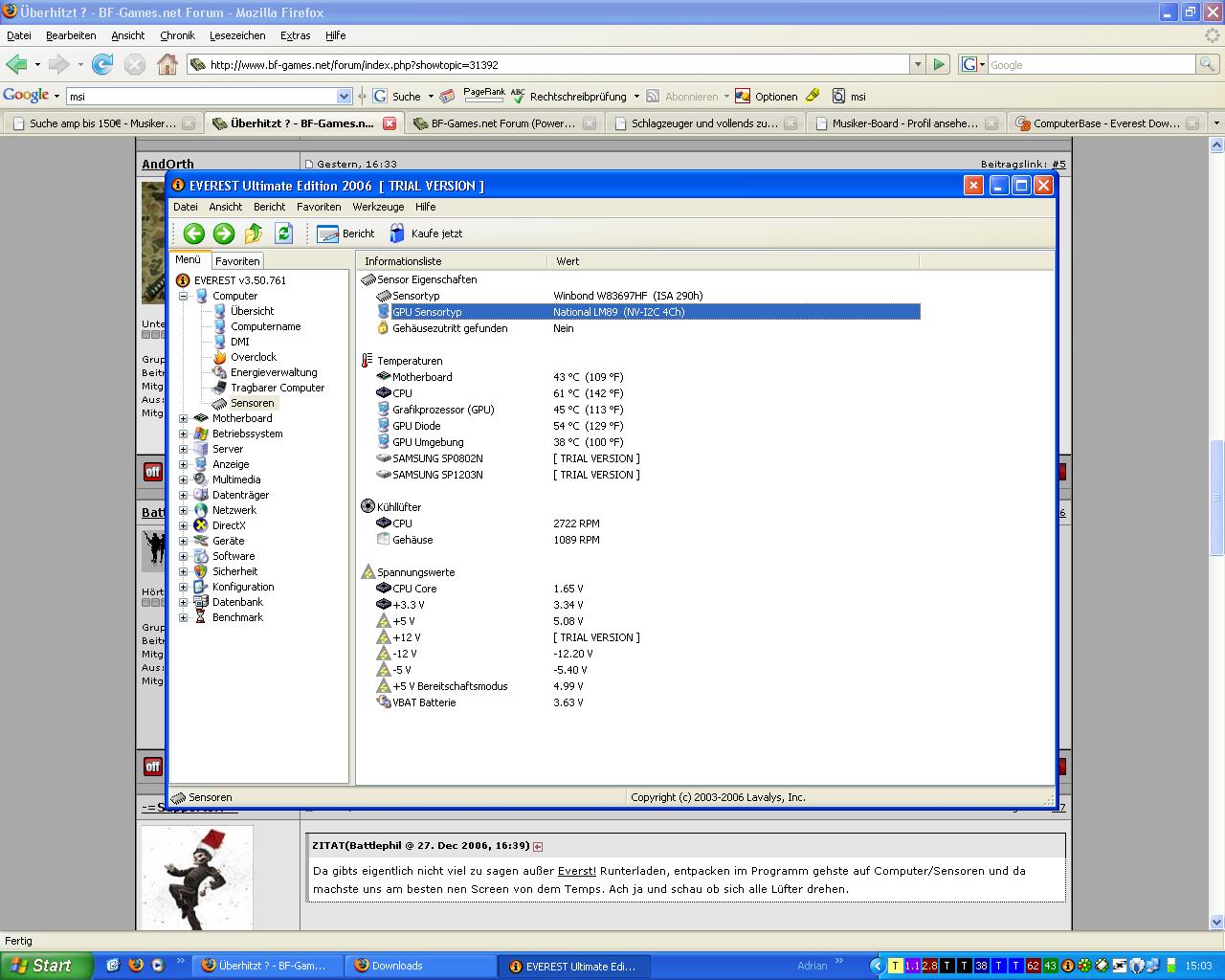Screen dimensions: 1225x980
Task: Collapse the Computer tree node
Action: [184, 296]
